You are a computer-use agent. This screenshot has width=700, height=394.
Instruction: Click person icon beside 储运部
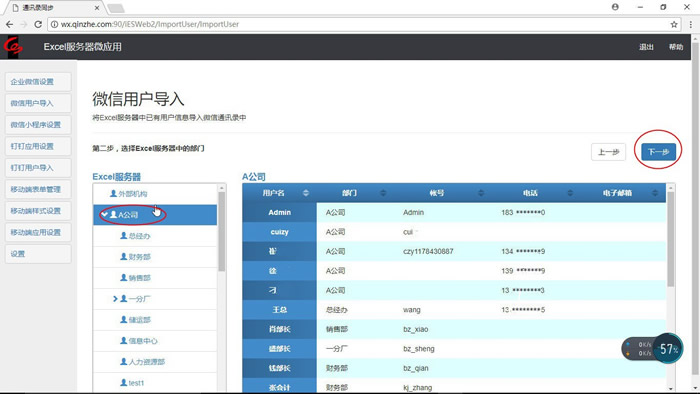click(124, 319)
